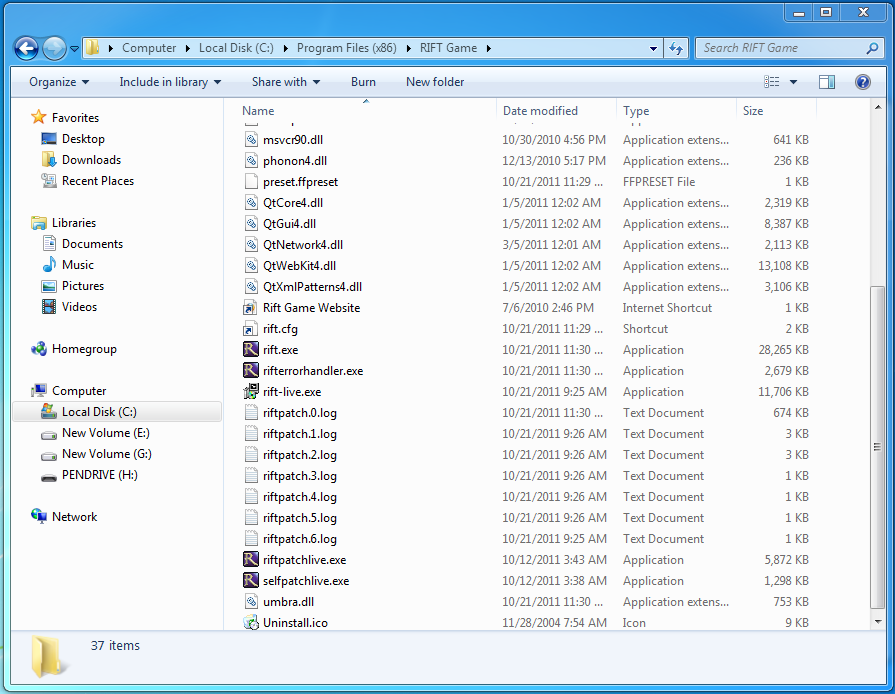
Task: Expand the arrow after RIFT Game breadcrumb
Action: click(489, 49)
